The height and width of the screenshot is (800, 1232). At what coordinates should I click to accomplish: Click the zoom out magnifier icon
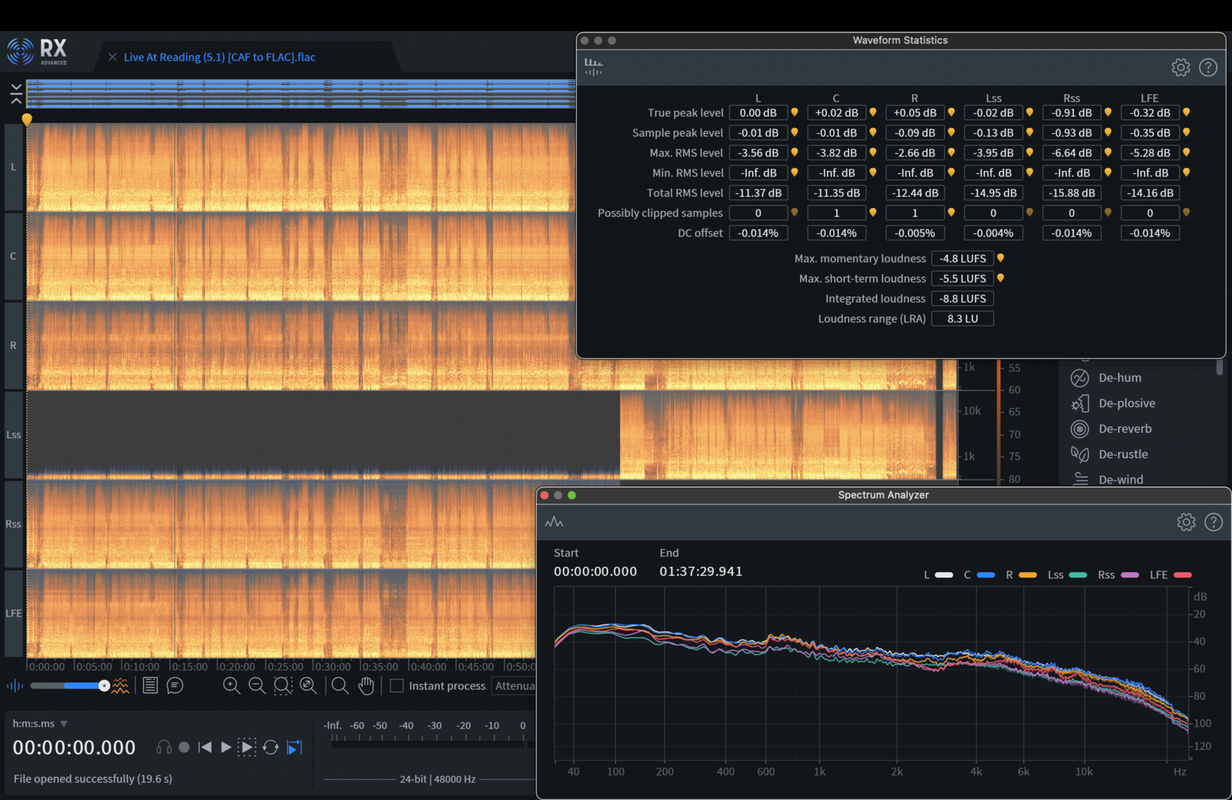tap(257, 686)
